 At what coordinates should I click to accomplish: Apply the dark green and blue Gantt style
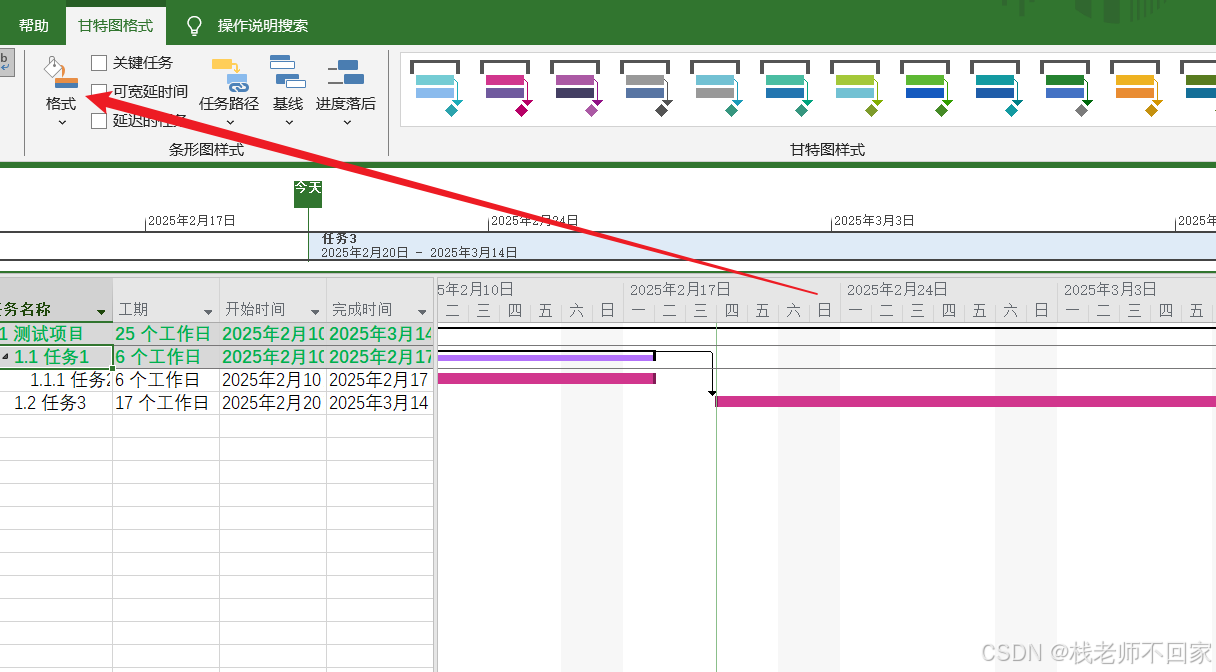[1064, 87]
